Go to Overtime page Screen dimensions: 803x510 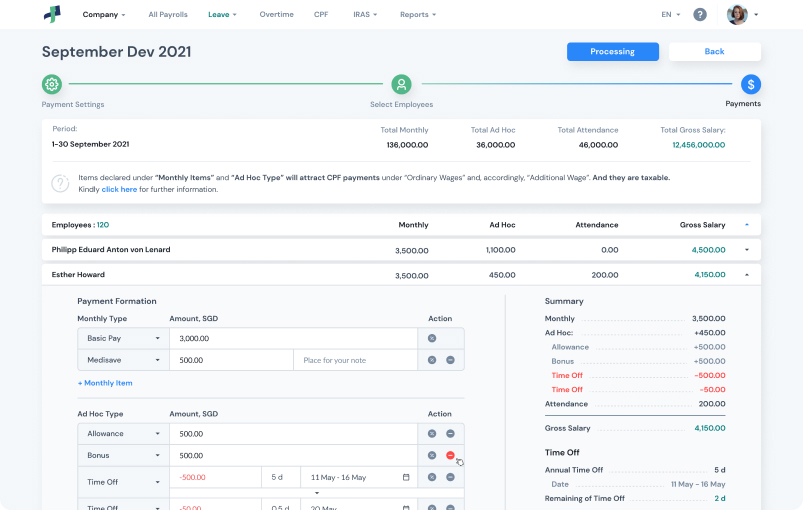pos(277,14)
